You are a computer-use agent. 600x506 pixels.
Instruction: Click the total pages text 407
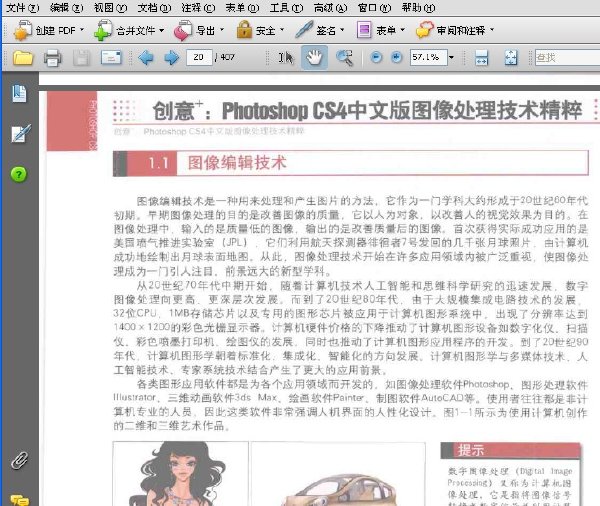[227, 57]
